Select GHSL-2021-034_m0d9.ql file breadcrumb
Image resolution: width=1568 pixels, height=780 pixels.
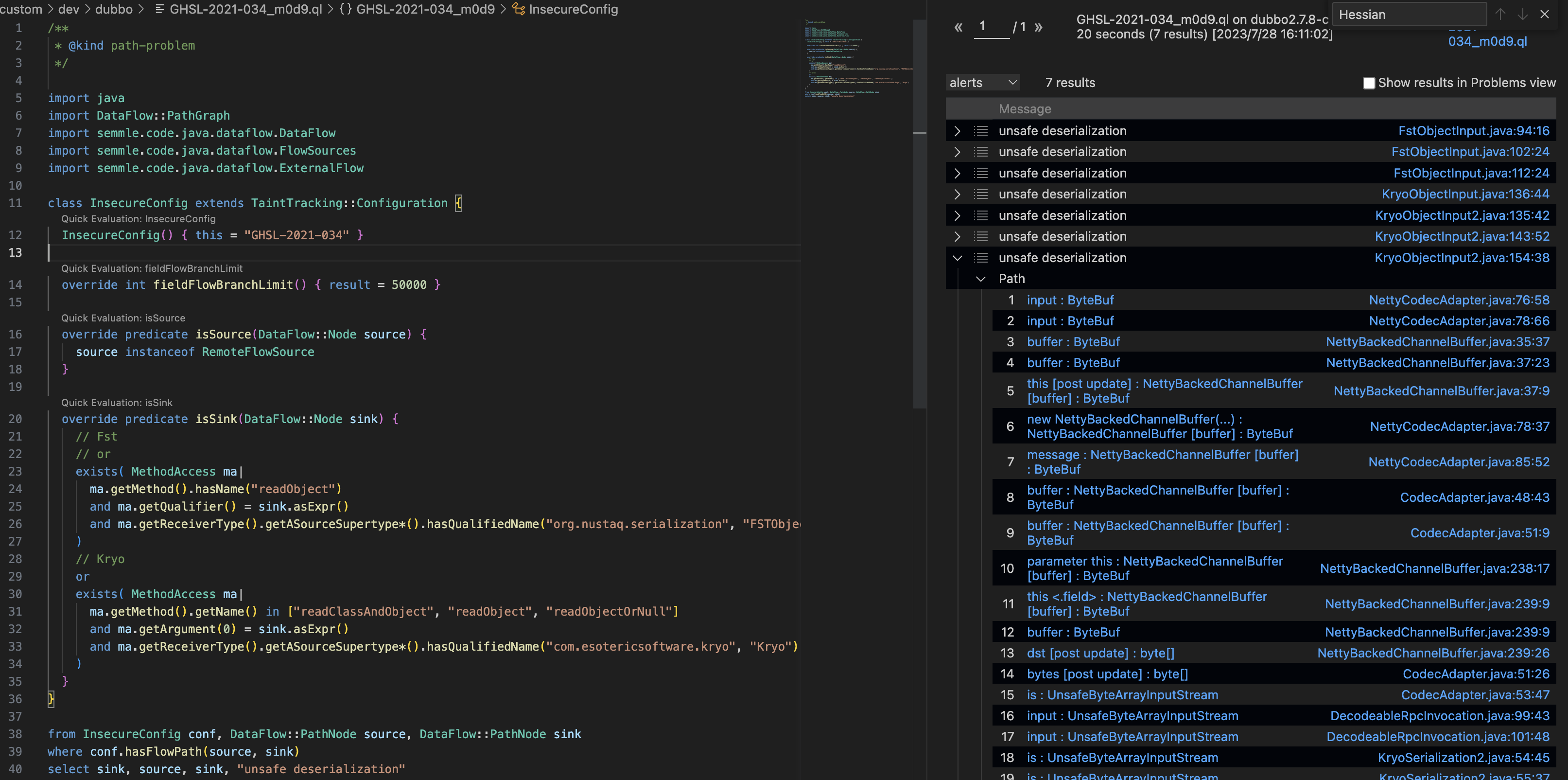(239, 9)
